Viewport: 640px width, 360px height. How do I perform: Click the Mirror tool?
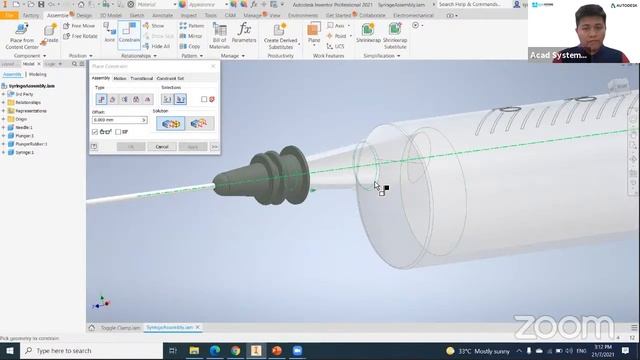pyautogui.click(x=191, y=36)
